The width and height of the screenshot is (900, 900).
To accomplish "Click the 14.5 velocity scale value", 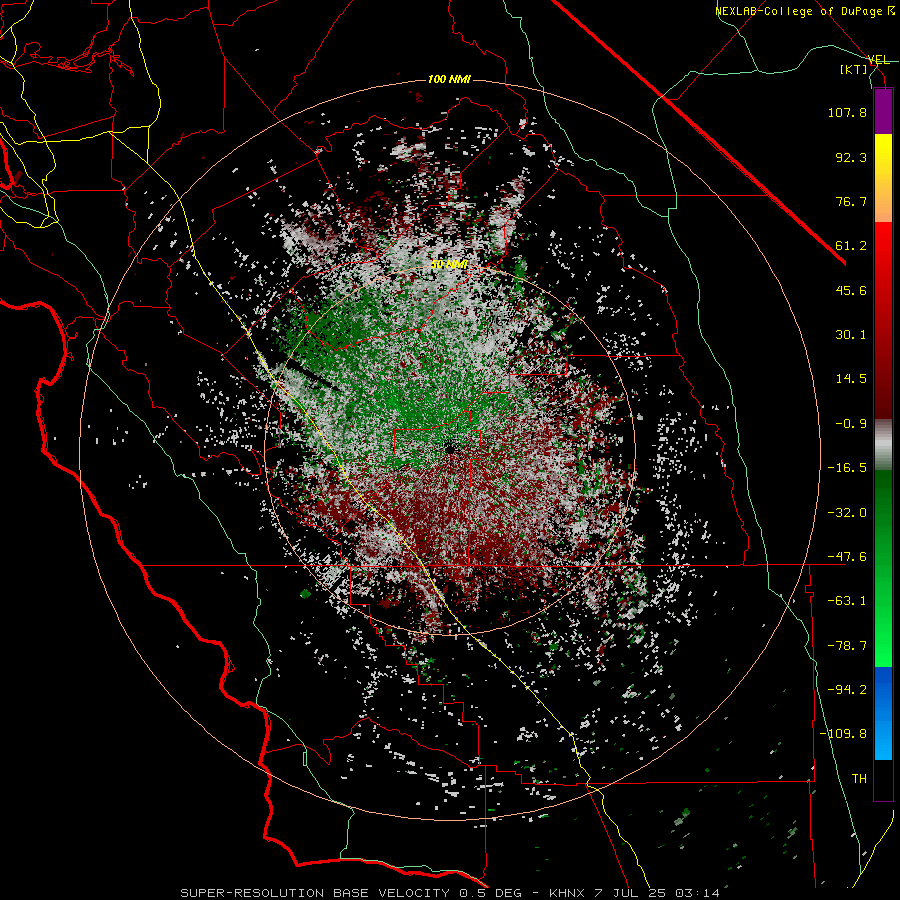I will coord(851,379).
